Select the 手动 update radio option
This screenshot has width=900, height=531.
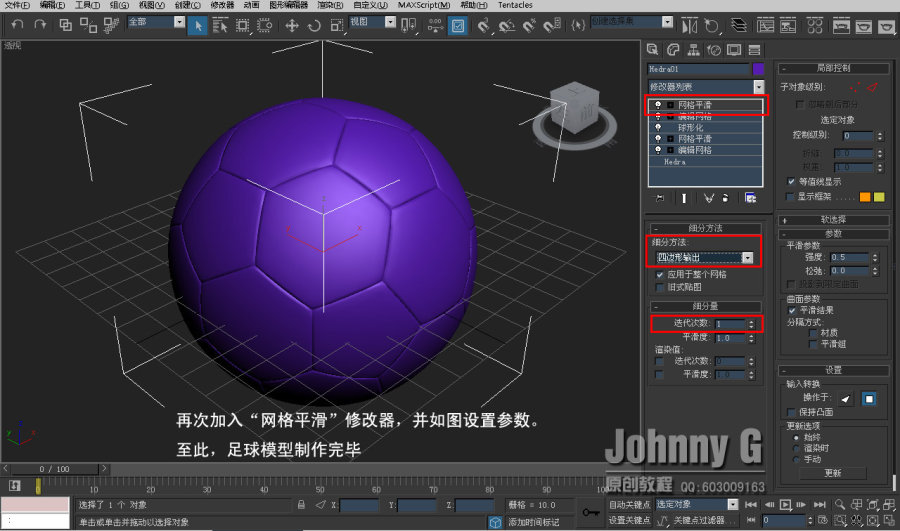(796, 460)
